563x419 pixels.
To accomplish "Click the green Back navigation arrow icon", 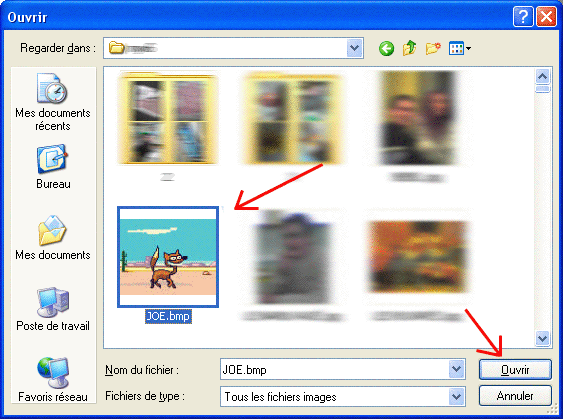I will coord(386,48).
